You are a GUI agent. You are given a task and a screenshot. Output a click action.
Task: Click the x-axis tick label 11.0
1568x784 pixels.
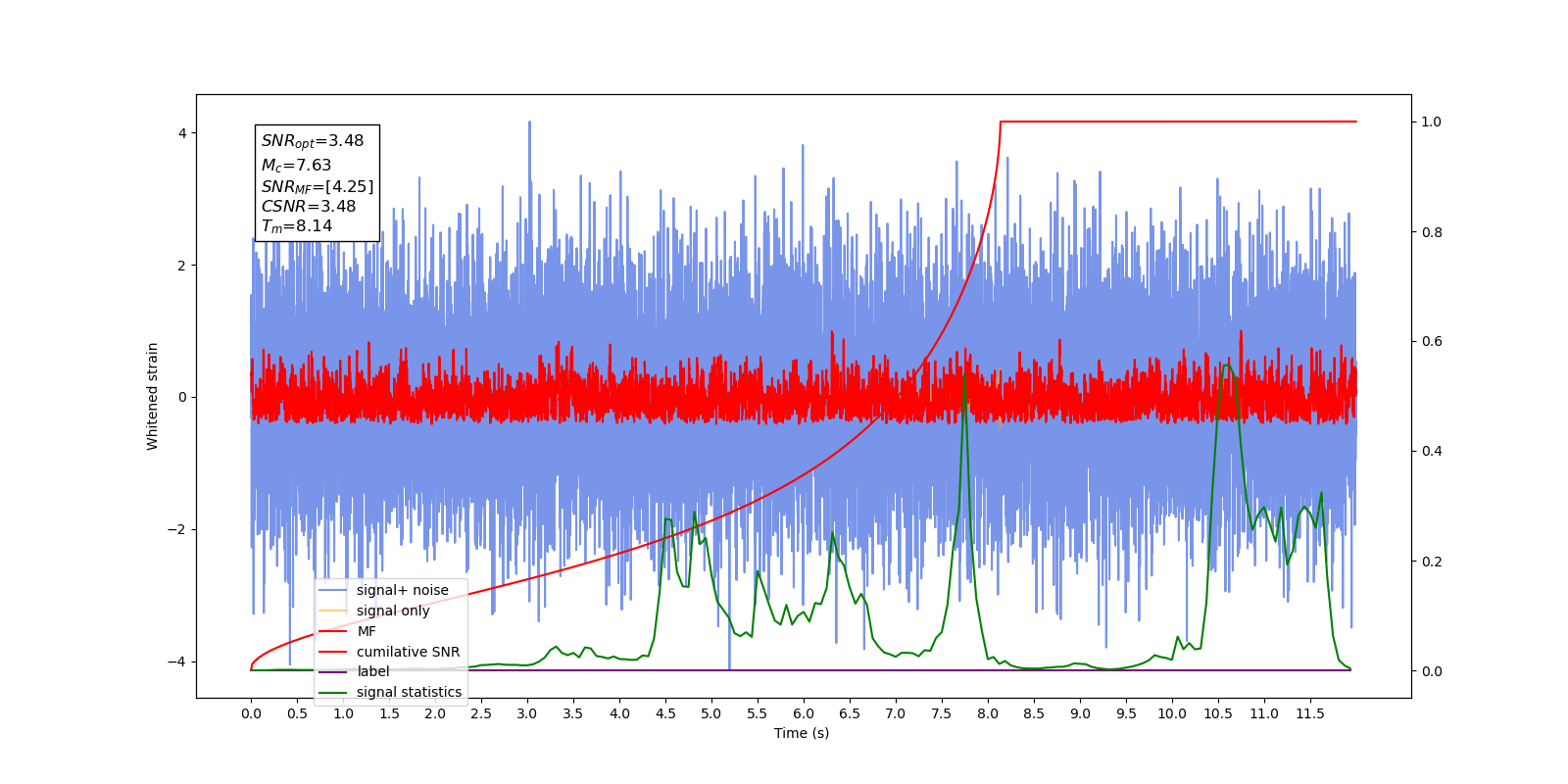(x=1264, y=713)
